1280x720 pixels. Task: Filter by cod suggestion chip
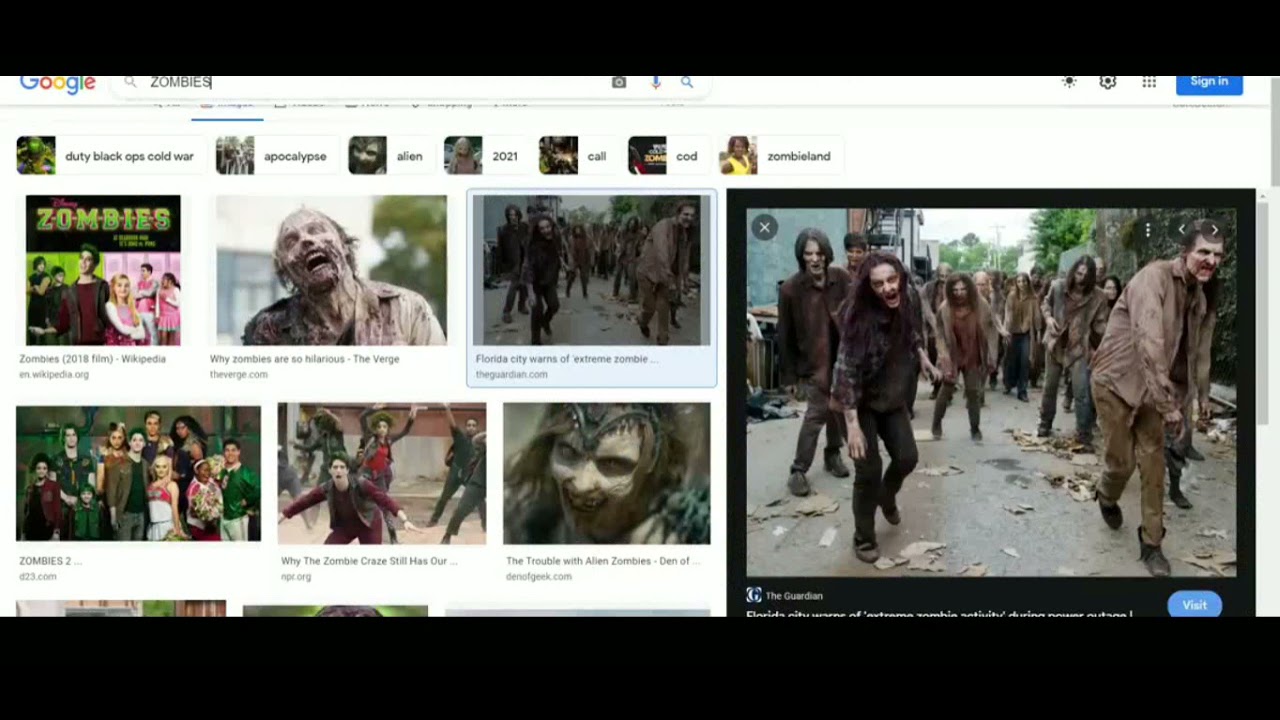tap(668, 156)
